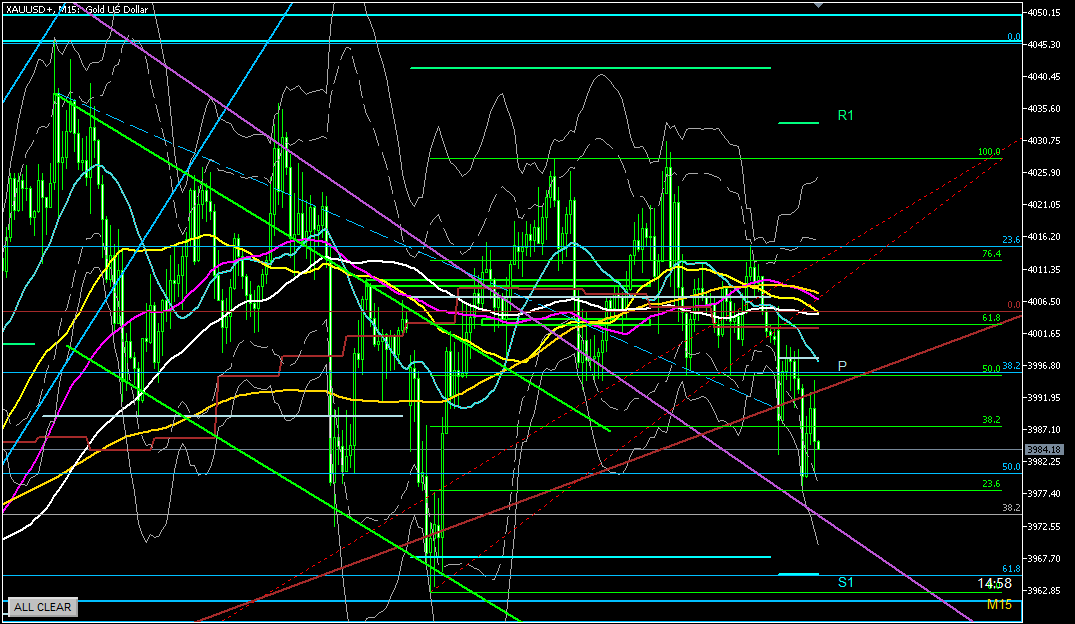The width and height of the screenshot is (1075, 624).
Task: Click the gray 38.2 Fibonacci level label
Action: click(1010, 508)
